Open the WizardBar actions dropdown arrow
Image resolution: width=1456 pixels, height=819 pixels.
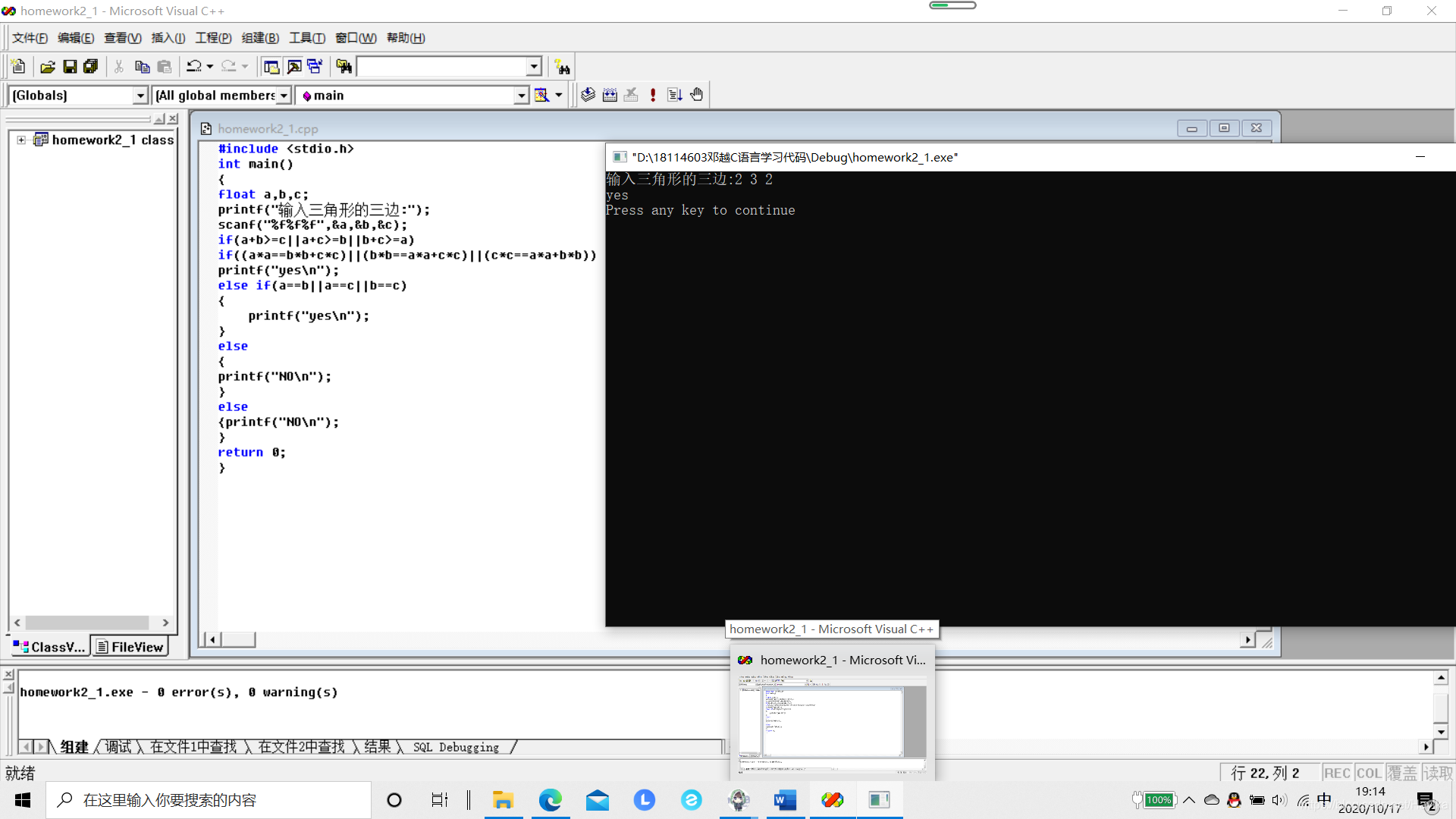[x=559, y=95]
